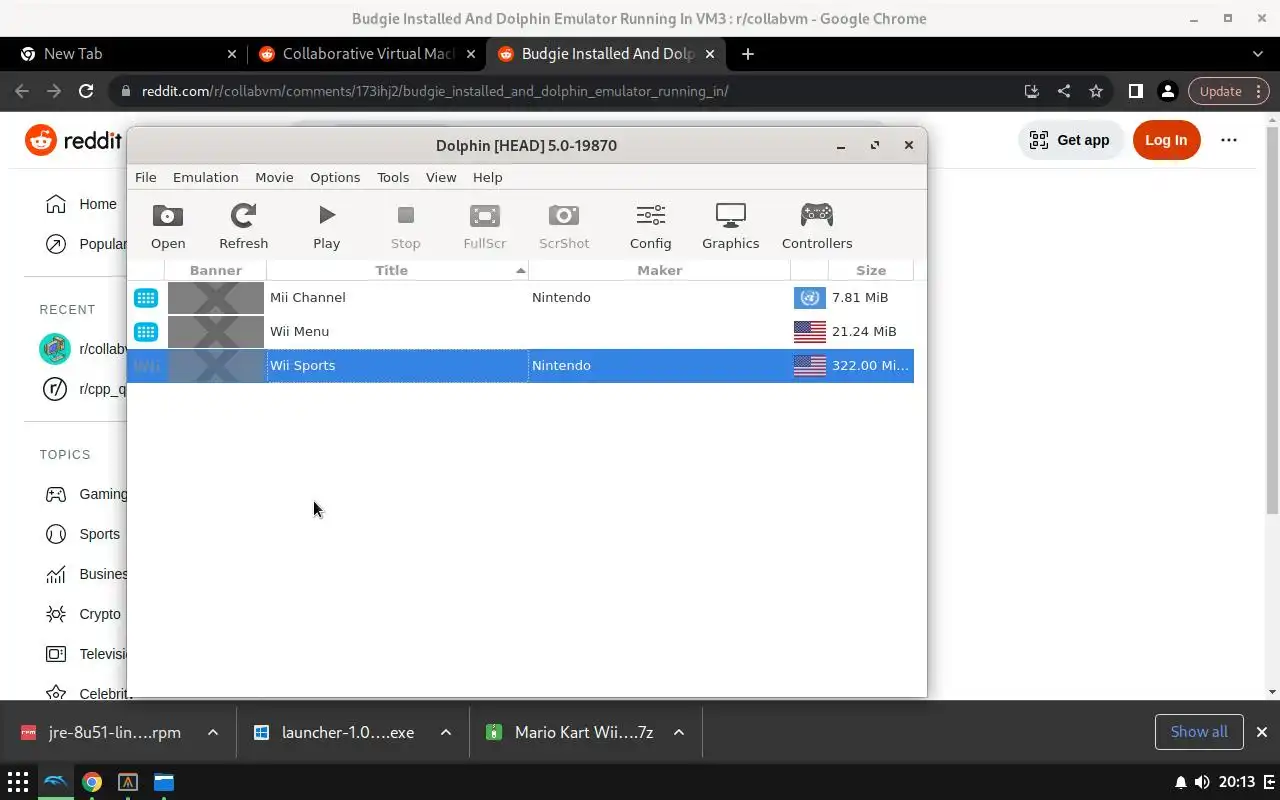
Task: Bookmark this page with the star icon
Action: 1096,91
